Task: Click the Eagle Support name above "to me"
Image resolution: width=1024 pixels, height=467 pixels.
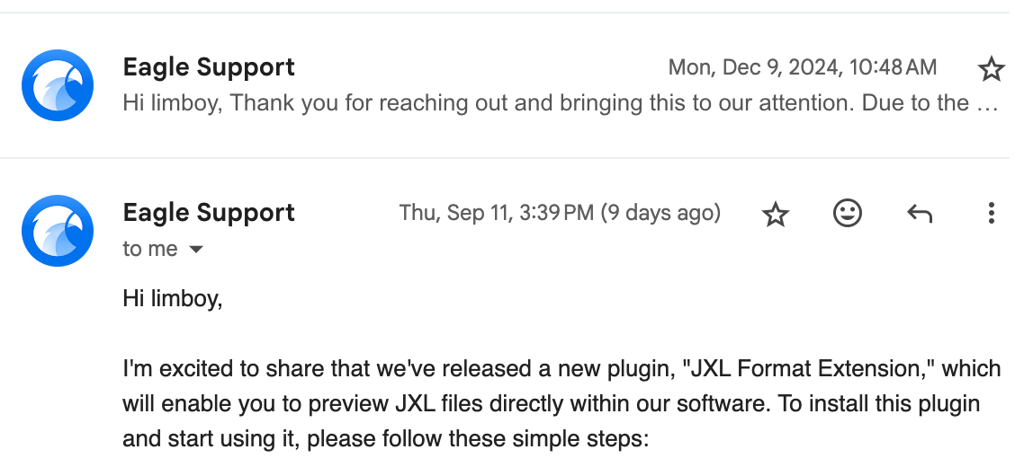Action: (208, 212)
